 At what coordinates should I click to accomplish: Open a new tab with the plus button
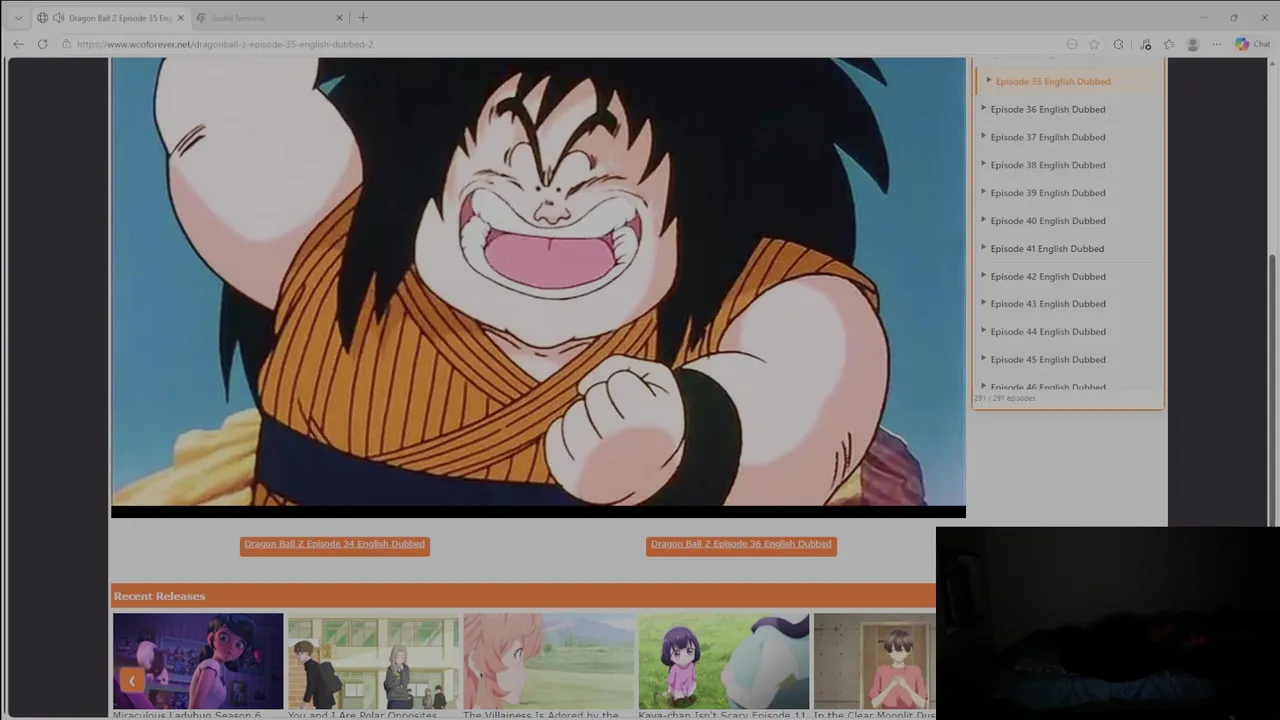[x=363, y=18]
